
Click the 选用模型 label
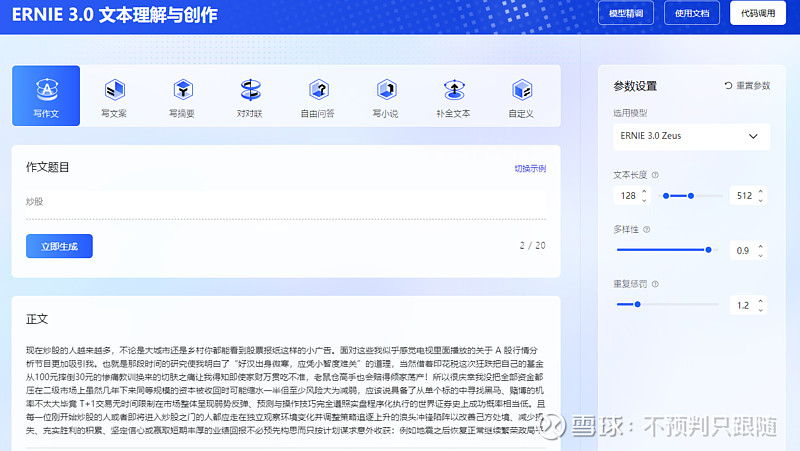[630, 113]
